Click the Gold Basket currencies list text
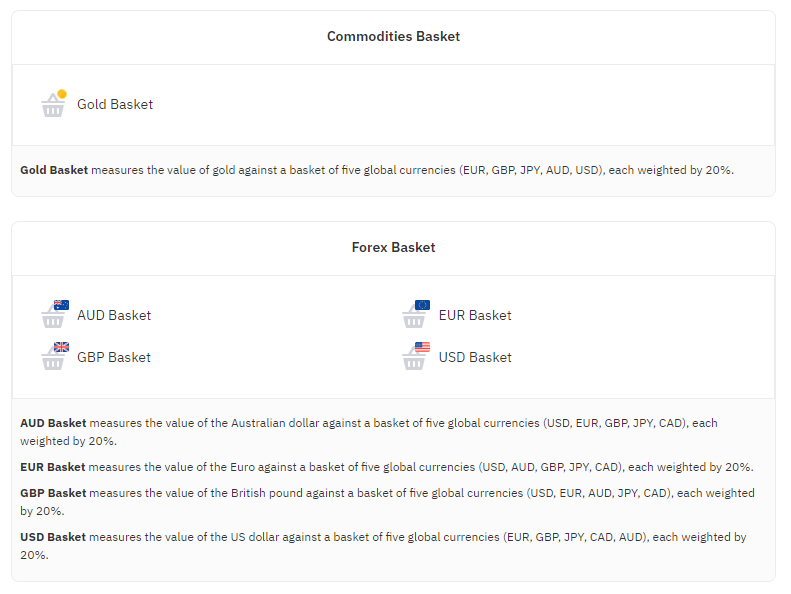This screenshot has width=791, height=594. point(532,170)
